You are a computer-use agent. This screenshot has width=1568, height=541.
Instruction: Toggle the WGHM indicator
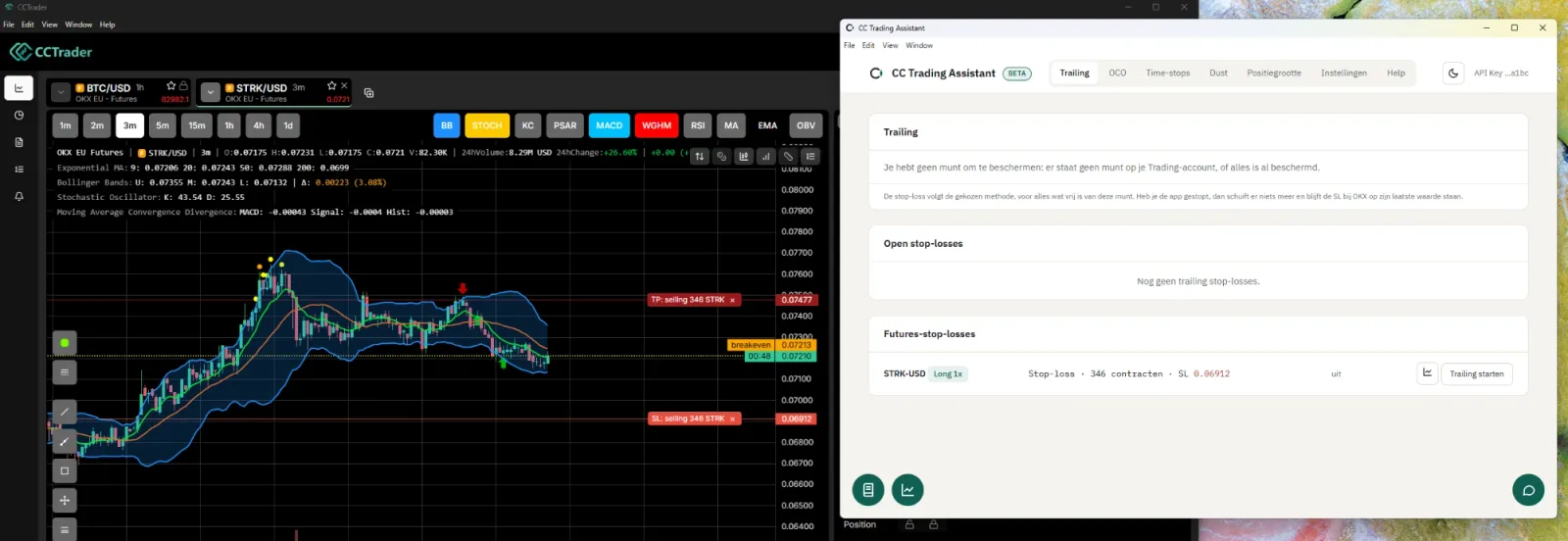tap(657, 125)
